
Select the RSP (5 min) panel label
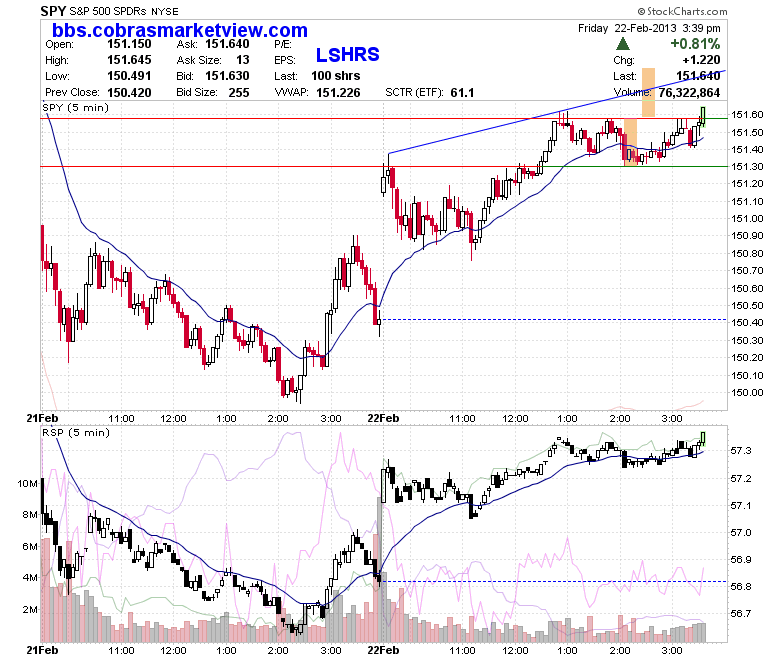point(76,432)
